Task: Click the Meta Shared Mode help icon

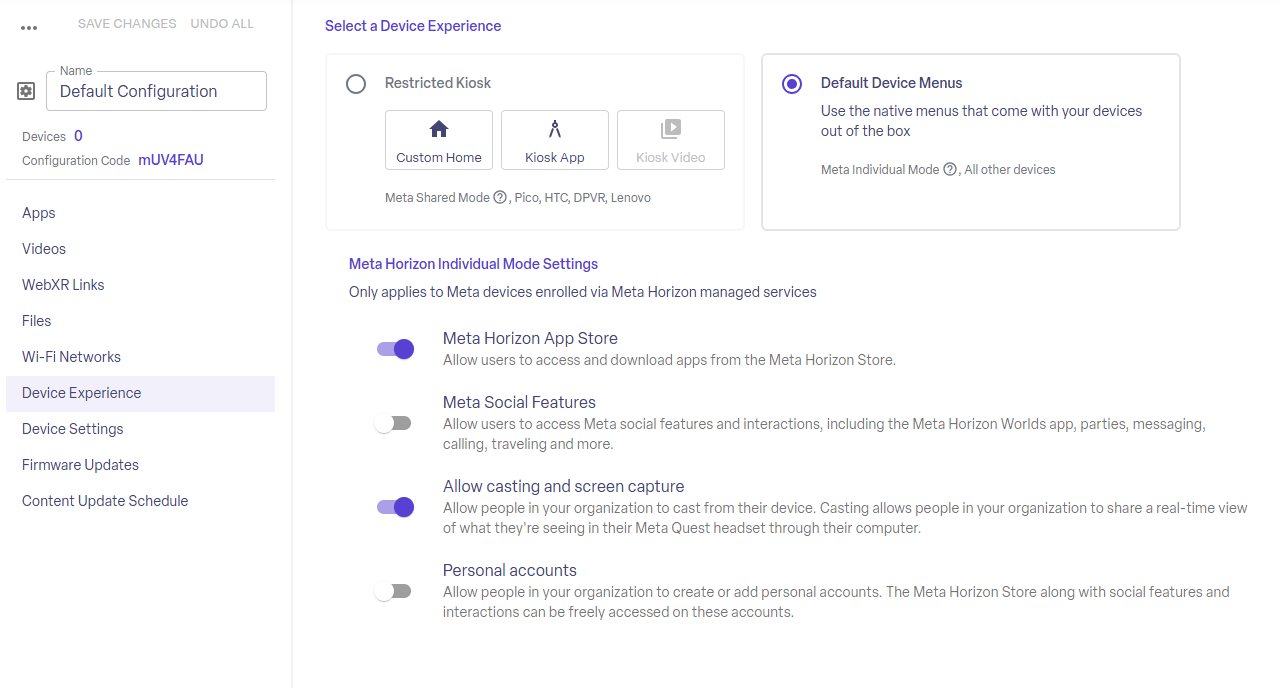Action: coord(500,198)
